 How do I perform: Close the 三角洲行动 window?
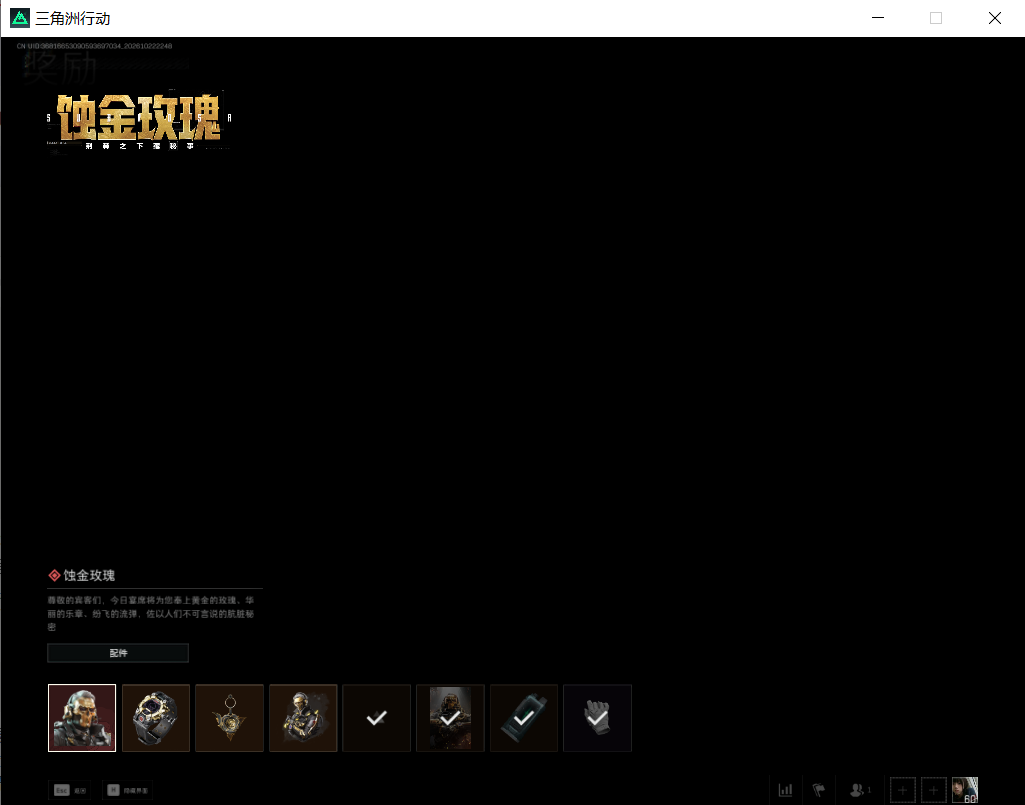coord(995,18)
